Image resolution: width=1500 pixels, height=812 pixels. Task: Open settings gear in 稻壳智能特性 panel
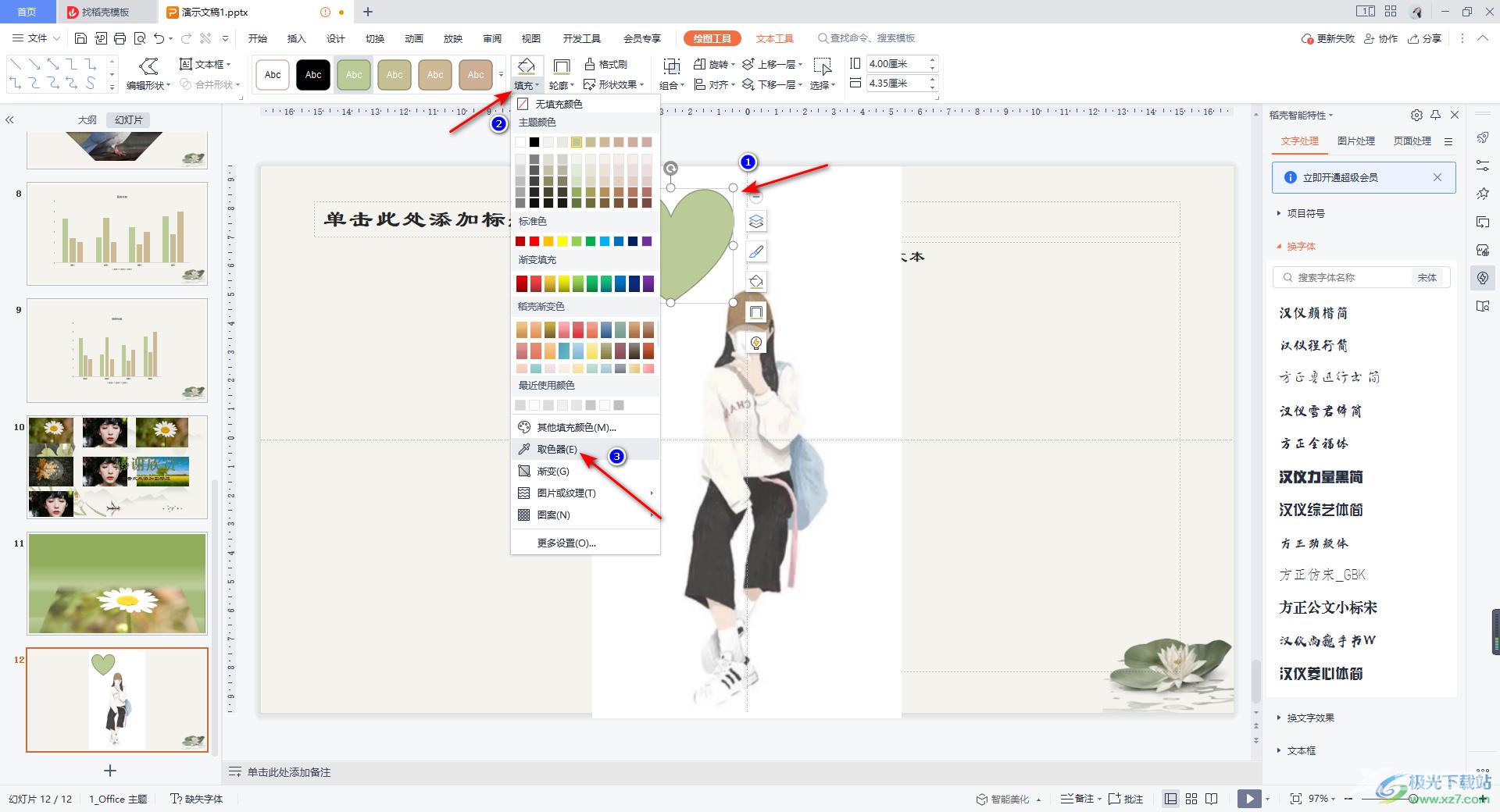pyautogui.click(x=1416, y=115)
